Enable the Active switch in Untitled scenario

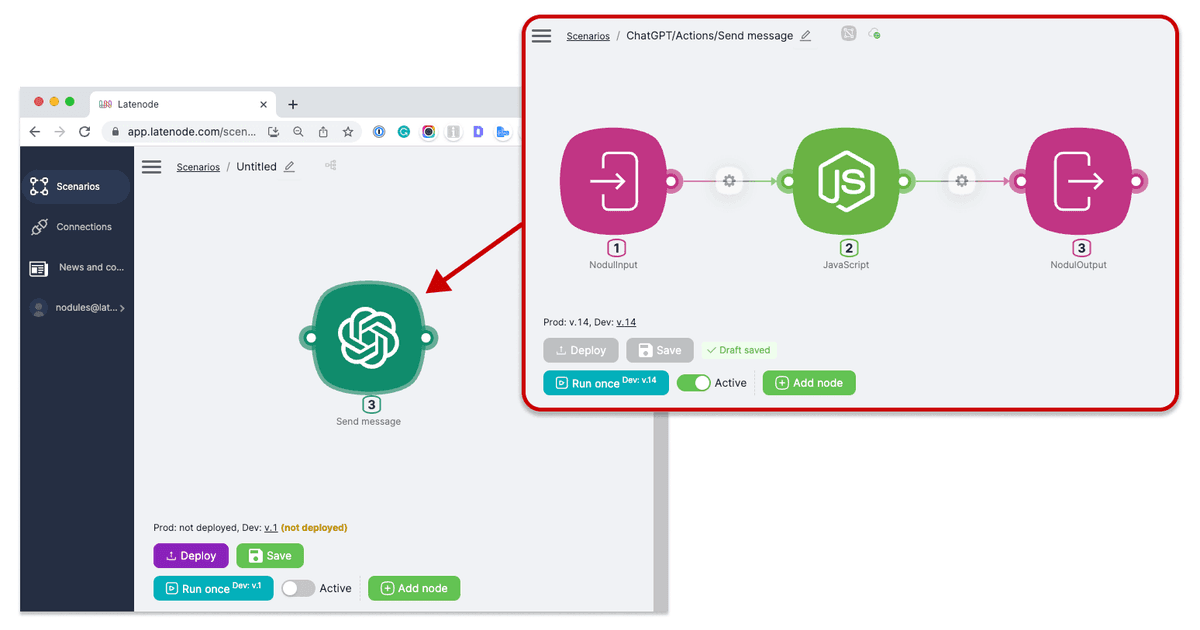coord(297,588)
